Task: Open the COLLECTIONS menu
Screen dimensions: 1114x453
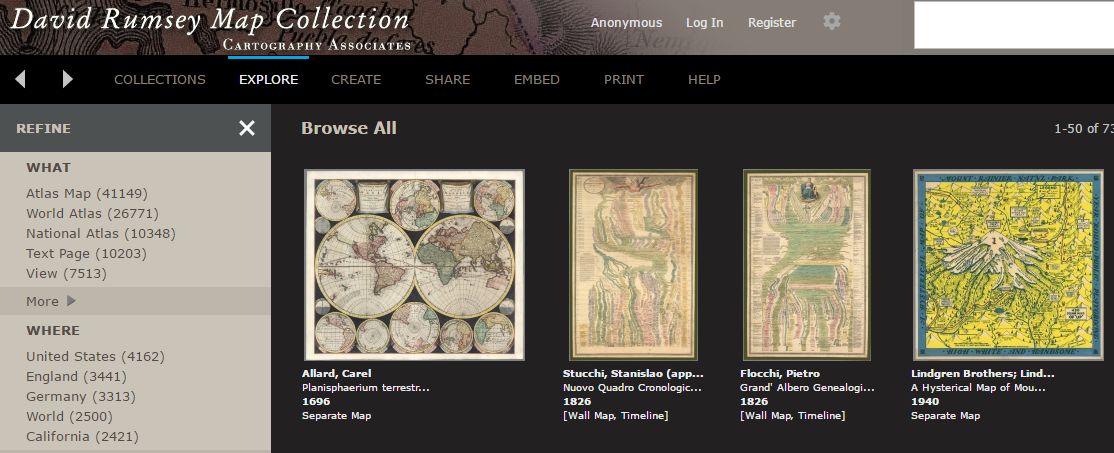Action: (x=160, y=80)
